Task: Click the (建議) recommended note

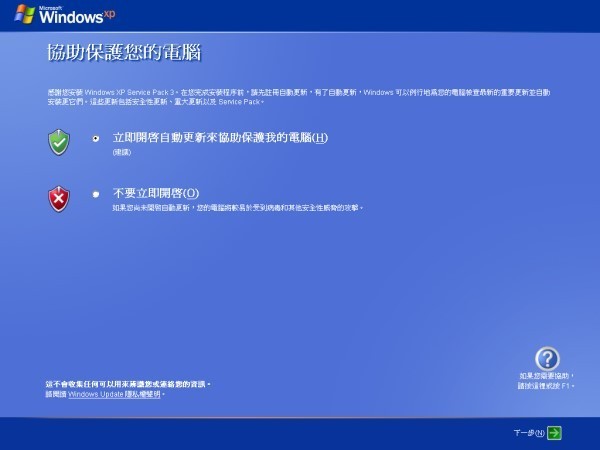Action: [122, 152]
